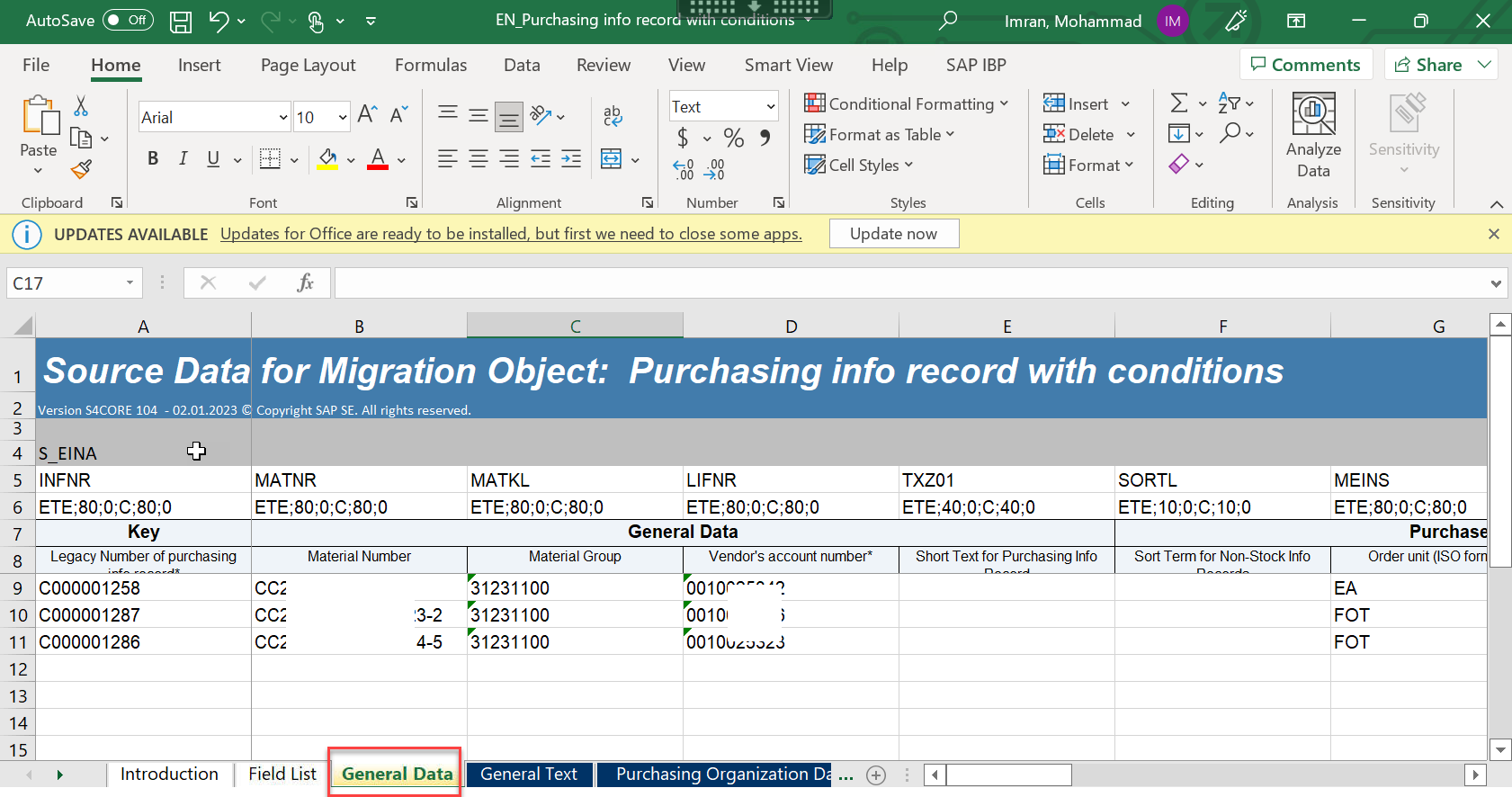Apply the yellow fill color swatch
1512x797 pixels.
(327, 159)
